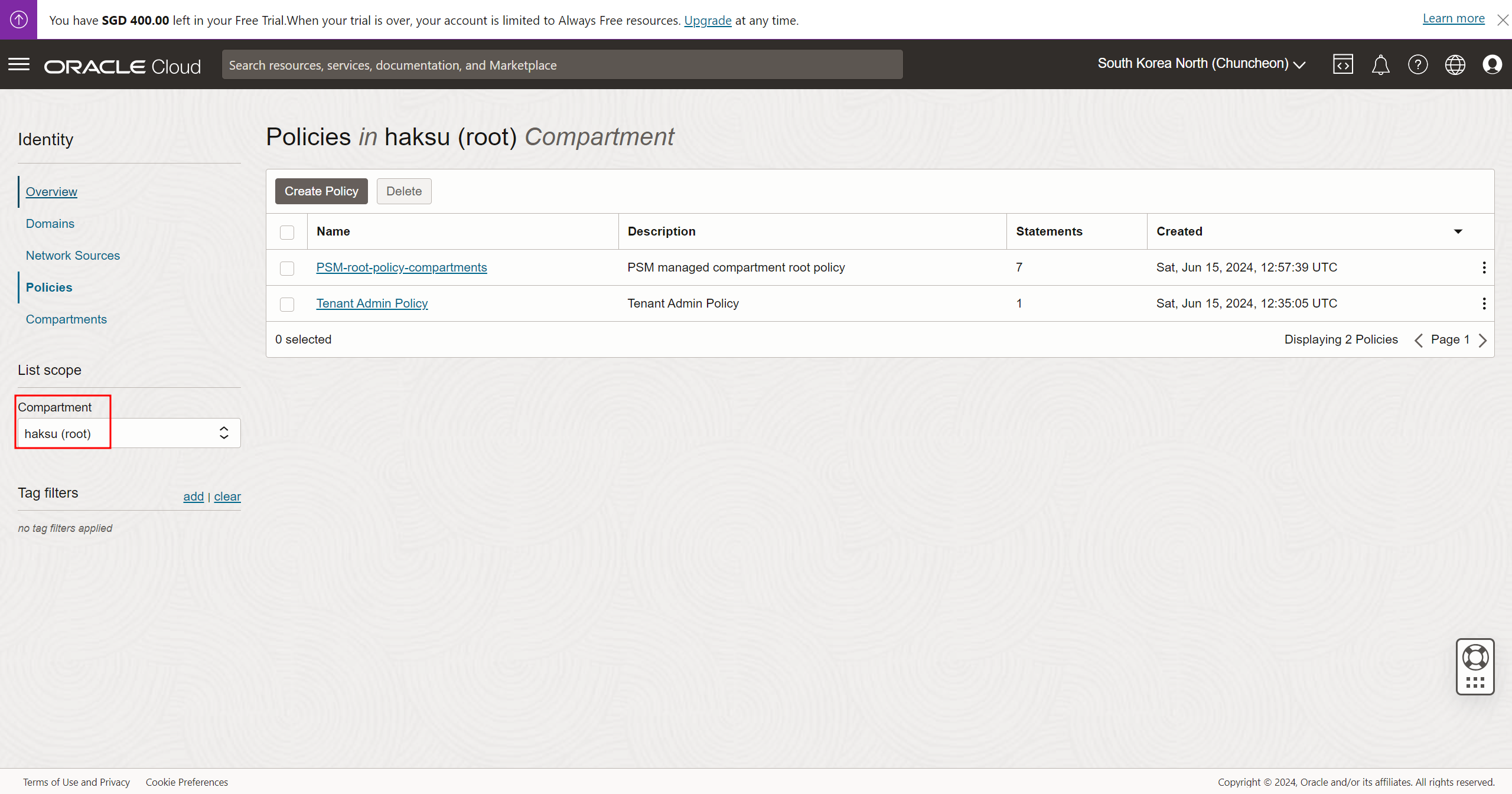Open Cloud Shell developer tools icon

(1343, 64)
